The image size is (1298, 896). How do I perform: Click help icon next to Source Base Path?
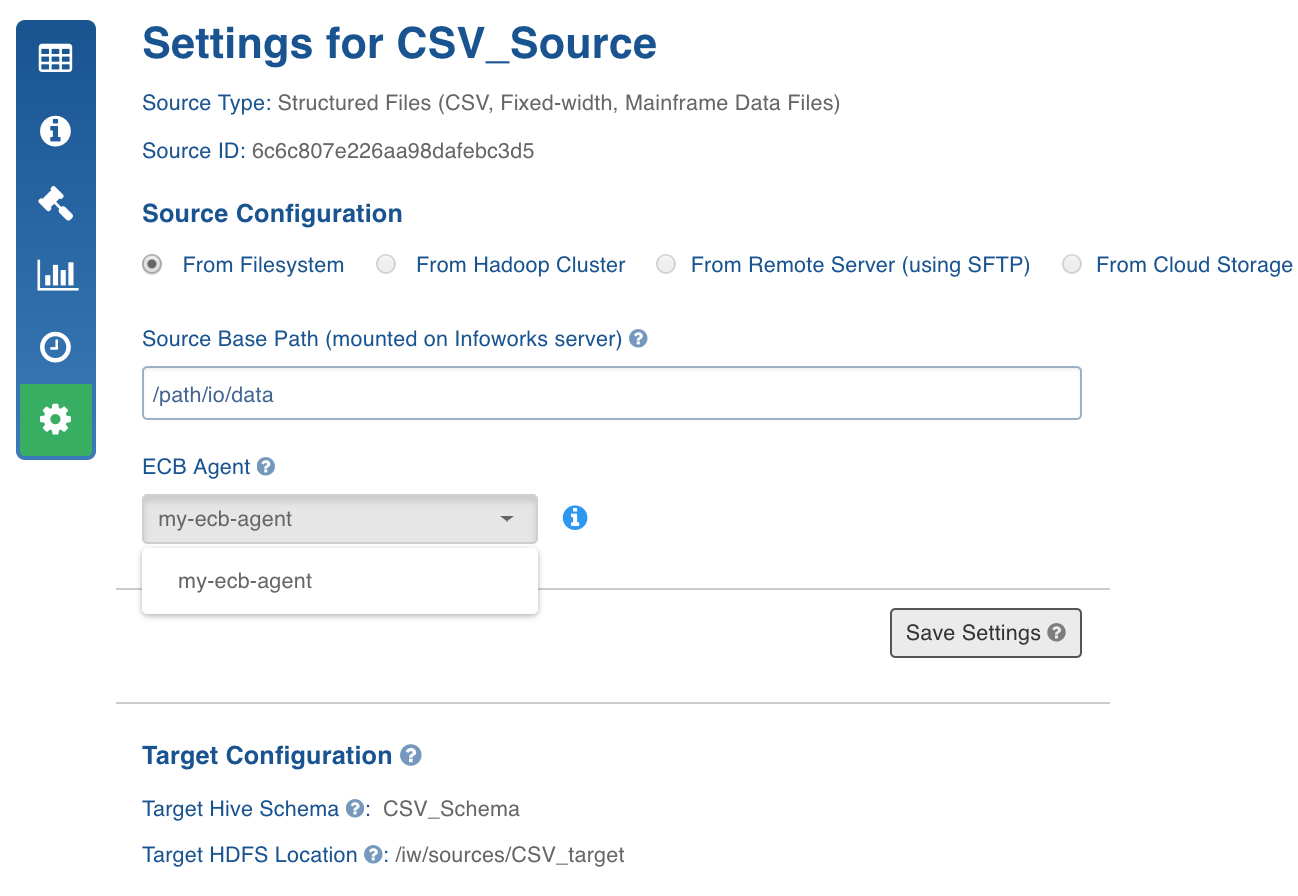(638, 339)
